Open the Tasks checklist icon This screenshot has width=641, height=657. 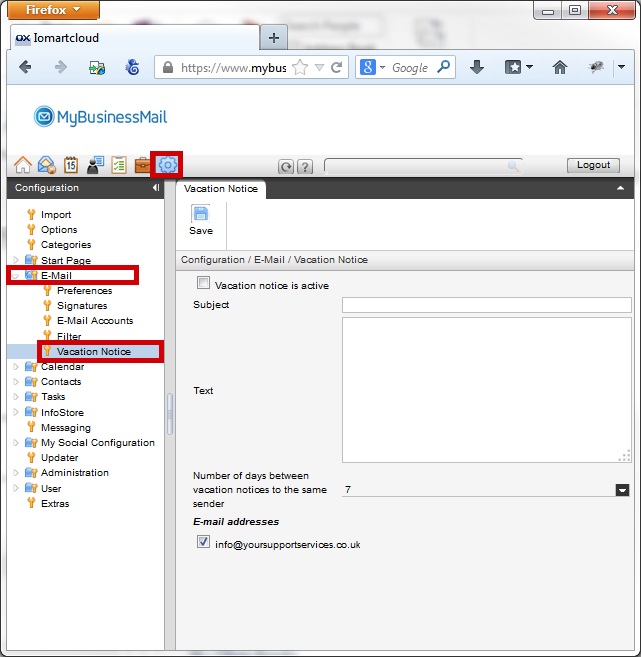tap(119, 166)
